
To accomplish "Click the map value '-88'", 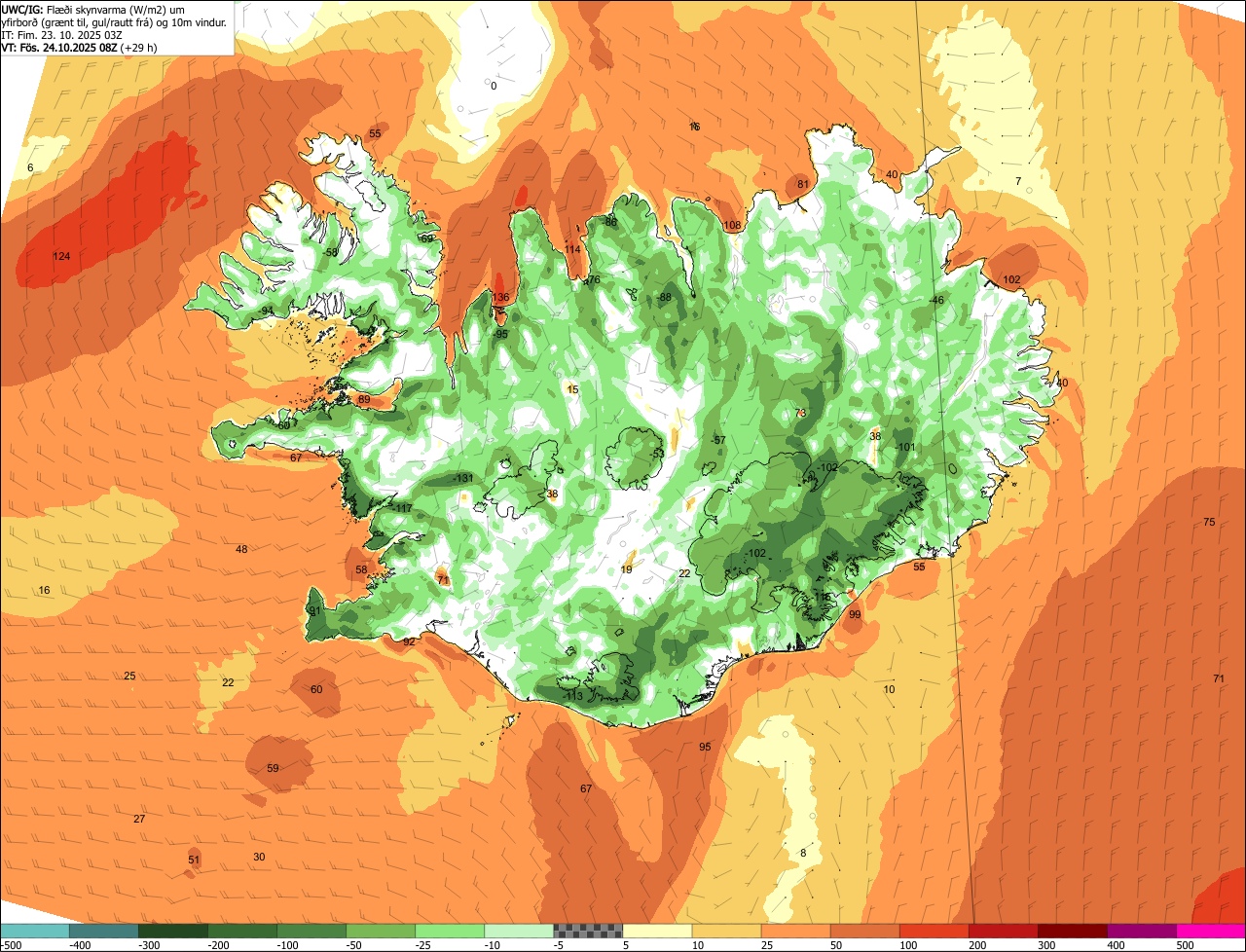I will (x=664, y=297).
